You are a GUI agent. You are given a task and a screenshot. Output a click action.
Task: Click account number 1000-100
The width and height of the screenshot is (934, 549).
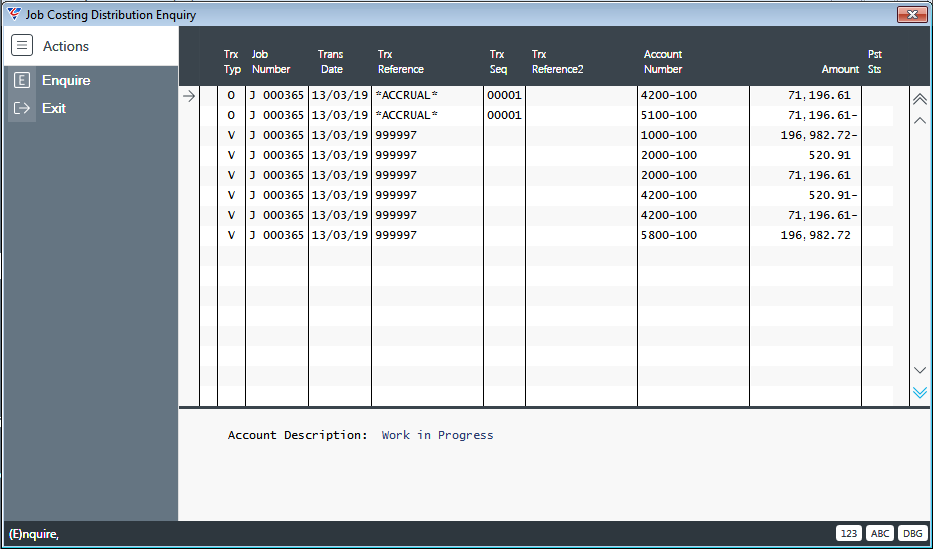[x=668, y=135]
